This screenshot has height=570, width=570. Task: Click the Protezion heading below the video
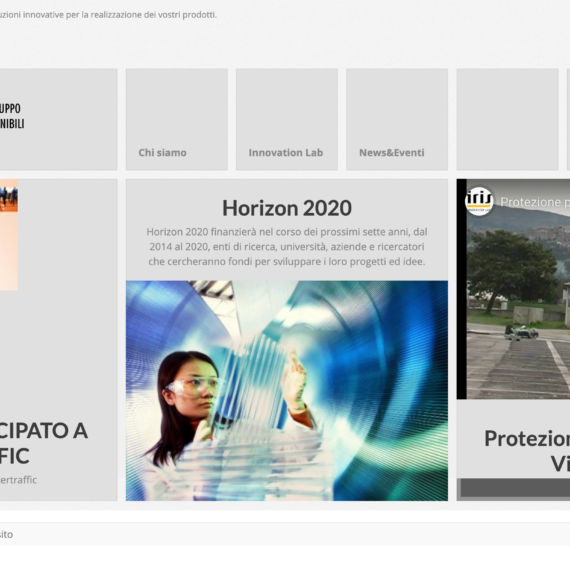point(527,451)
